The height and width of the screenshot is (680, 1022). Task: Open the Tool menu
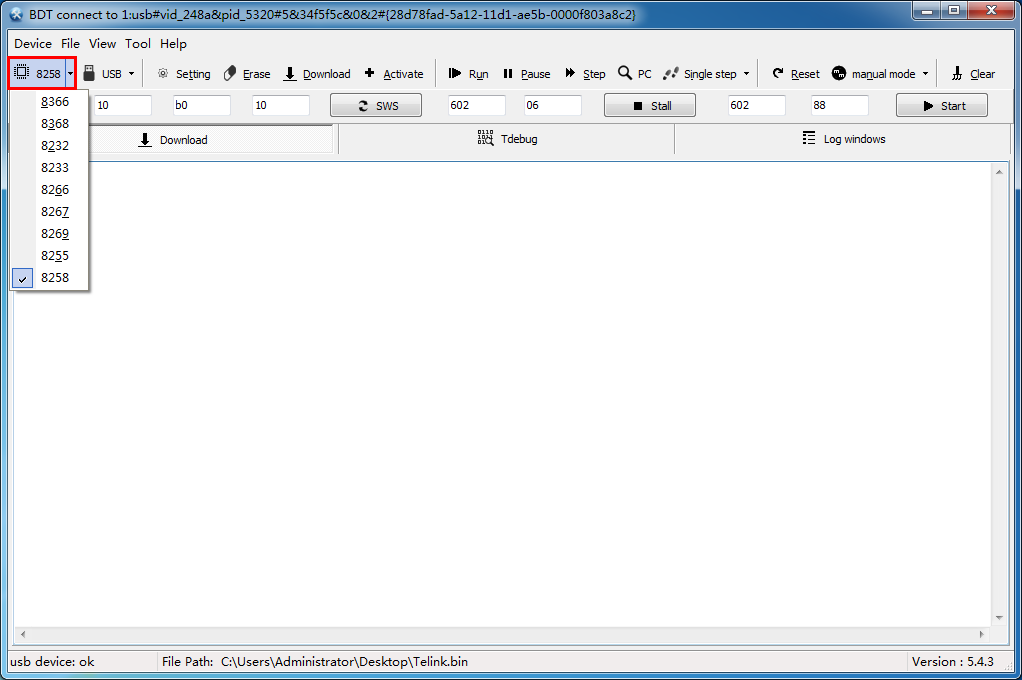click(x=138, y=44)
